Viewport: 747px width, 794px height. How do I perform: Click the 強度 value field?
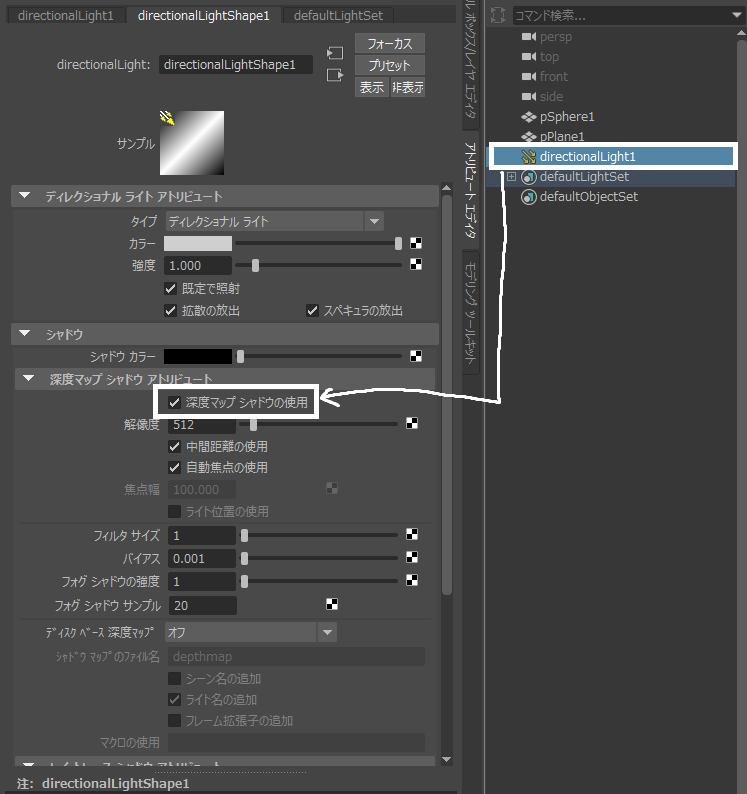[198, 265]
